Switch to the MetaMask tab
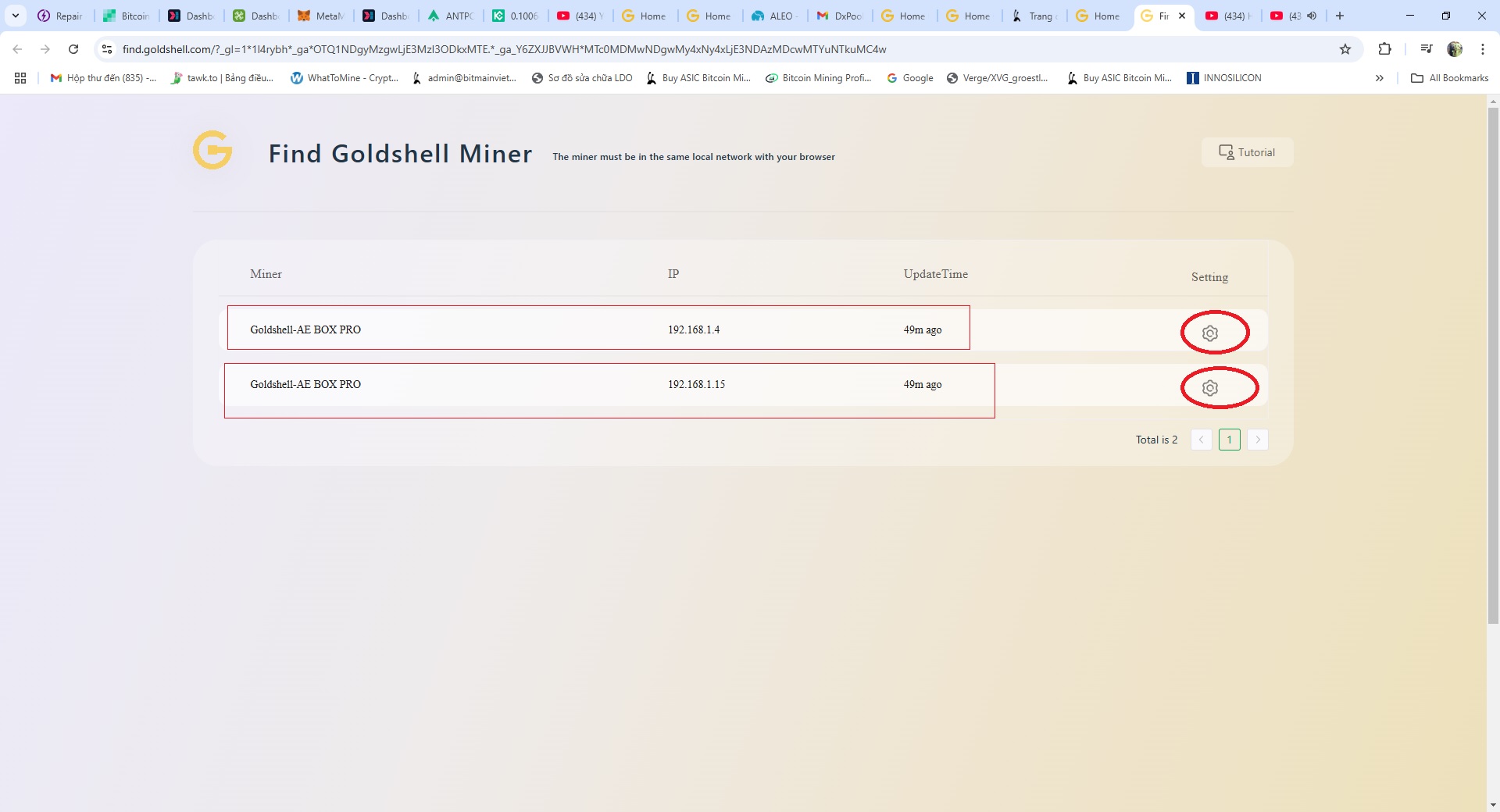 click(x=321, y=16)
